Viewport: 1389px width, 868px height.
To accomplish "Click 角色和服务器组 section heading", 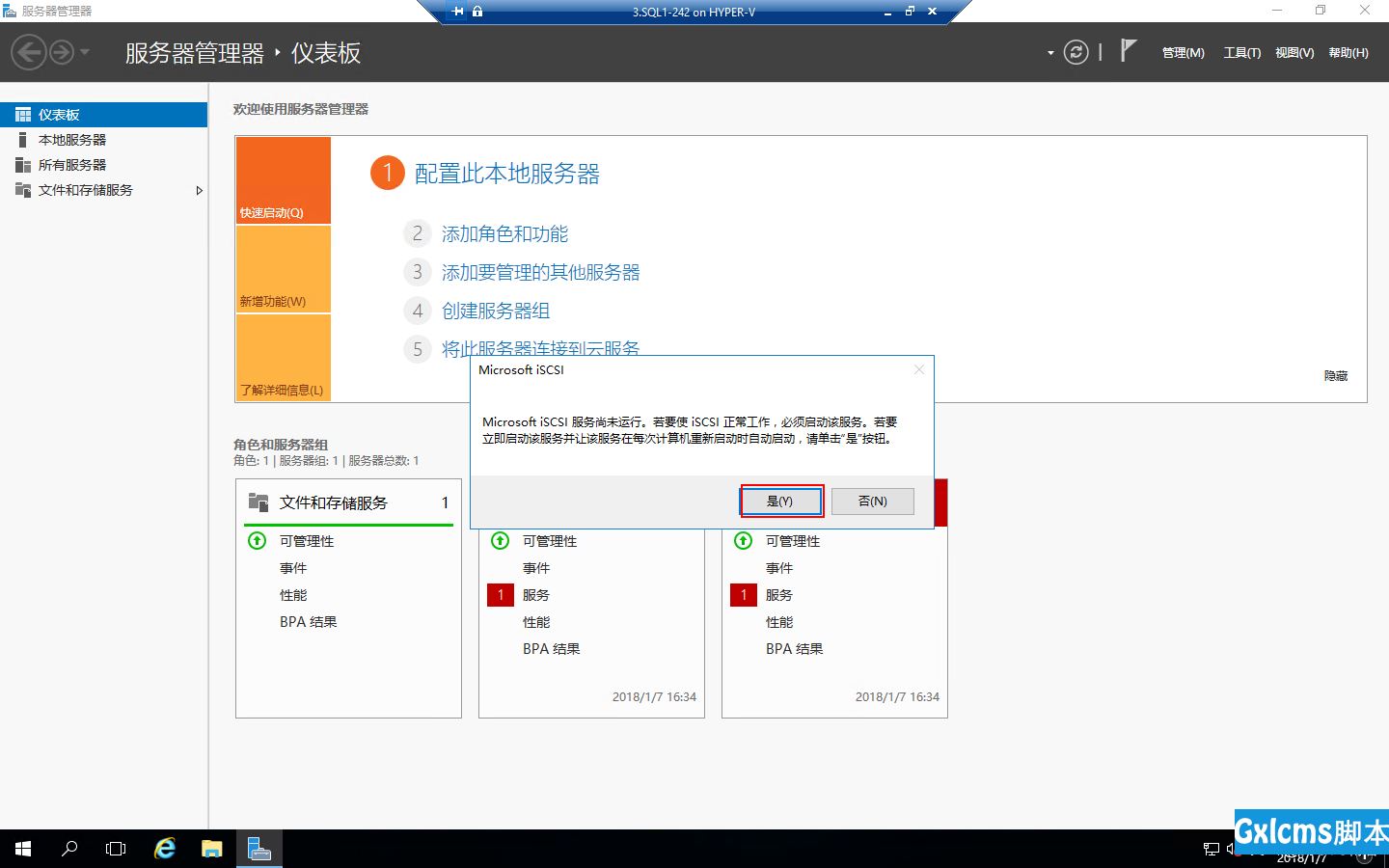I will [x=281, y=445].
